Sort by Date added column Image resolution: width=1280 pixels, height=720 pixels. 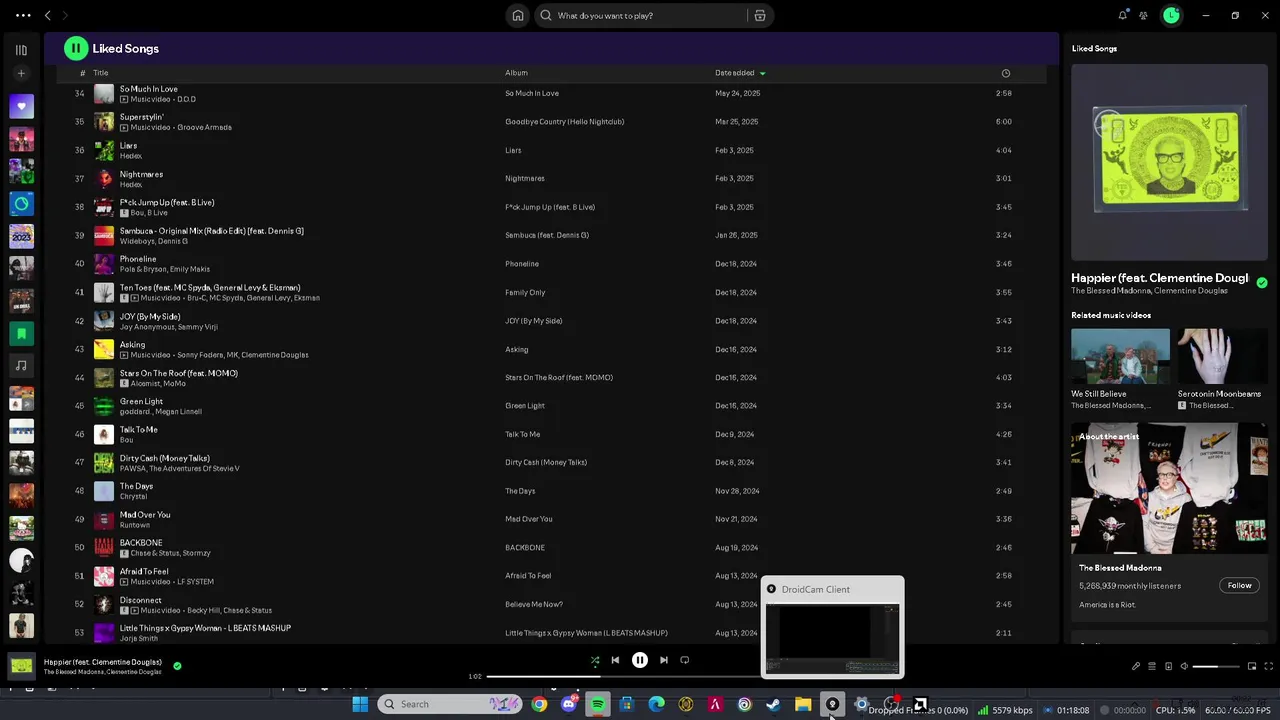point(740,73)
